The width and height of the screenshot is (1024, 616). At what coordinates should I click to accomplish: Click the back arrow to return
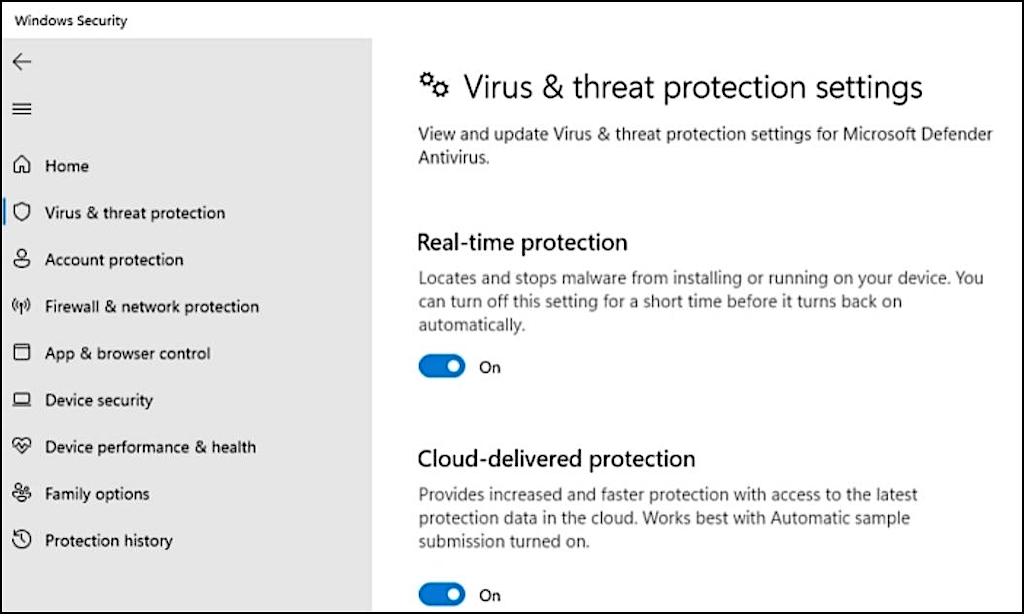[22, 62]
